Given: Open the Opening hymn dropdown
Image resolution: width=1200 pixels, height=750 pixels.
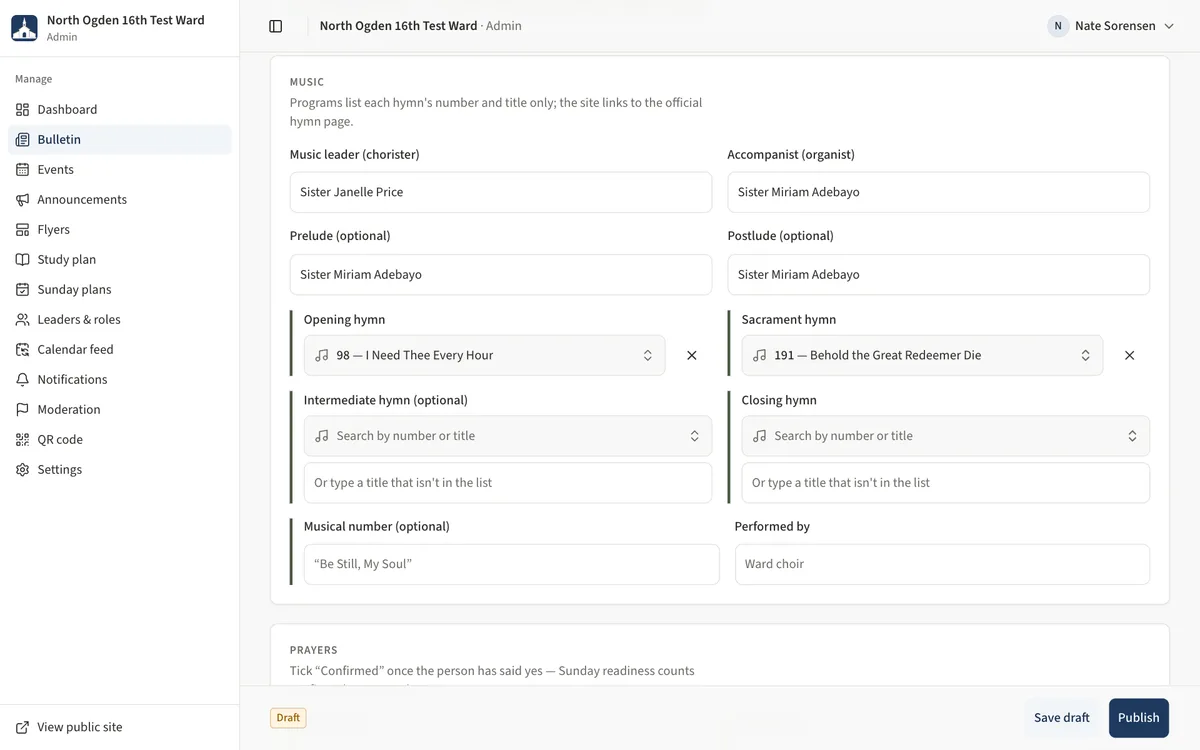Looking at the screenshot, I should point(485,355).
